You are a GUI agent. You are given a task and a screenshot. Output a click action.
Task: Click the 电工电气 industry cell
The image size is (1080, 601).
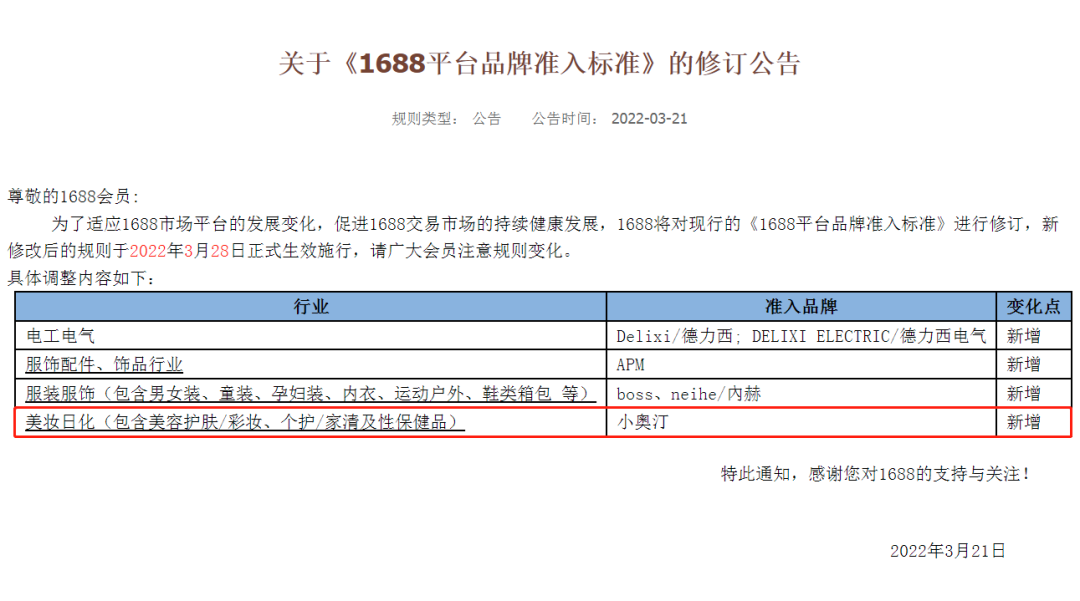311,336
